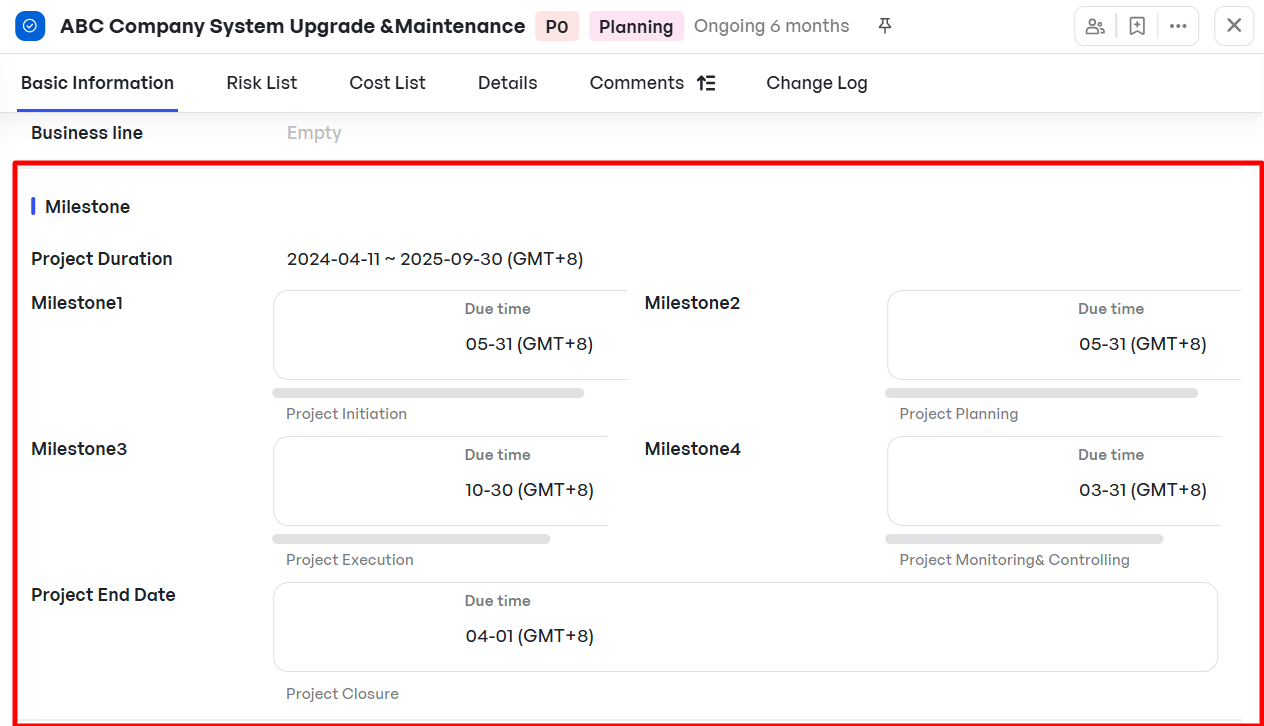The image size is (1264, 726).
Task: Pin this record with the pin icon
Action: click(x=885, y=26)
